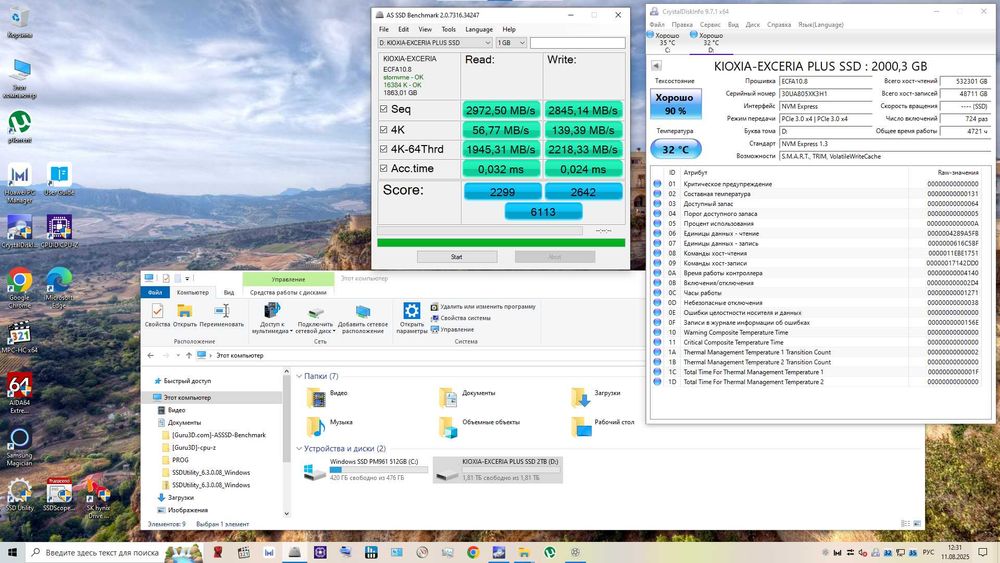
Task: Open [Guru3D.com]-ASSSD-Benchmark folder in navigation pane
Action: (x=214, y=435)
